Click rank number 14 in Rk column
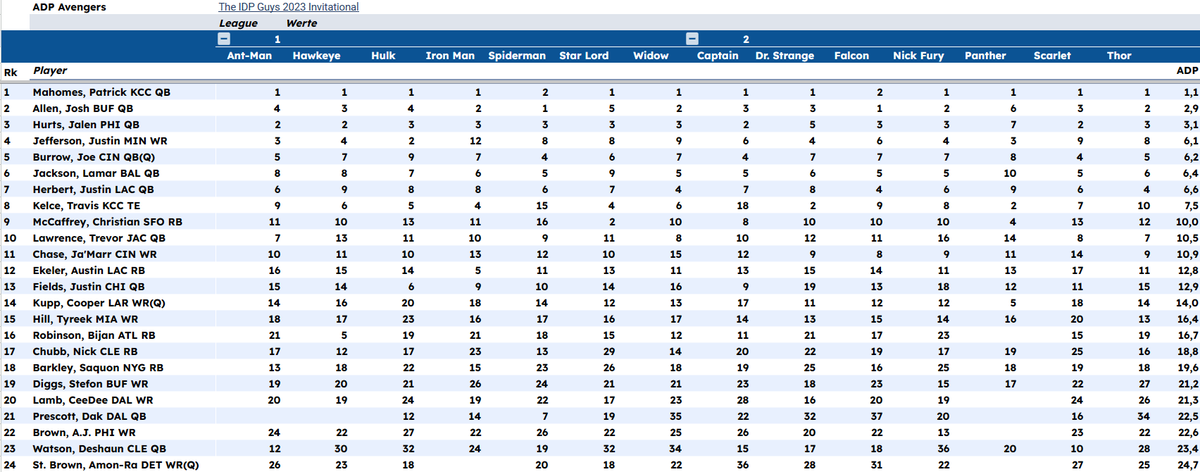1200x472 pixels. coord(8,304)
